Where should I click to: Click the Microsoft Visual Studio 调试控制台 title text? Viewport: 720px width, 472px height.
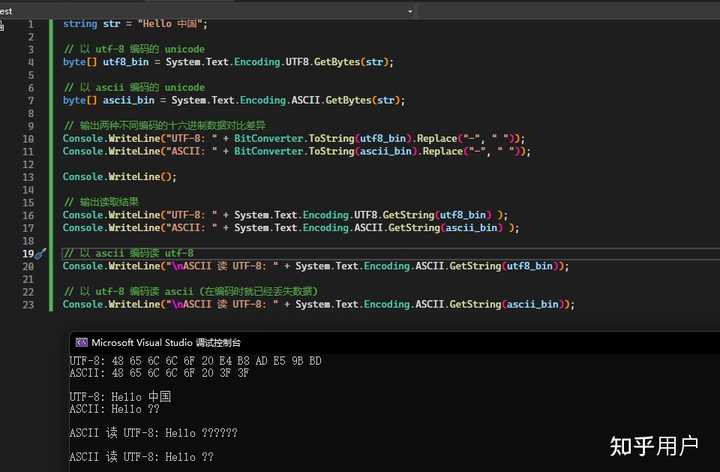coord(166,343)
